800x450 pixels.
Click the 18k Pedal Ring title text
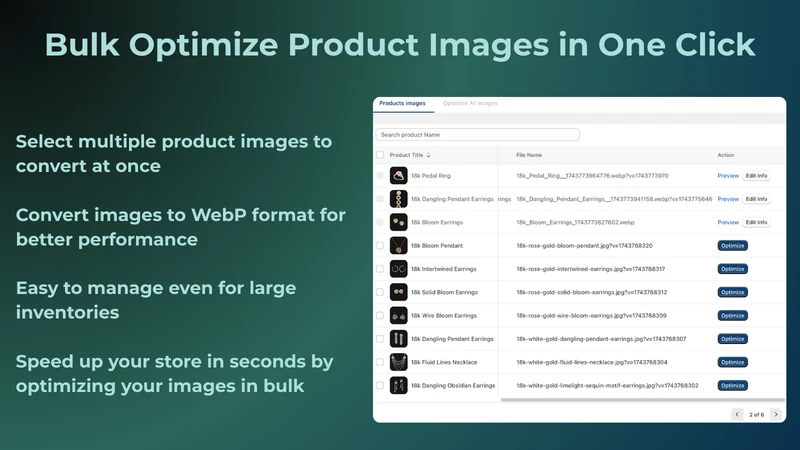click(x=431, y=176)
